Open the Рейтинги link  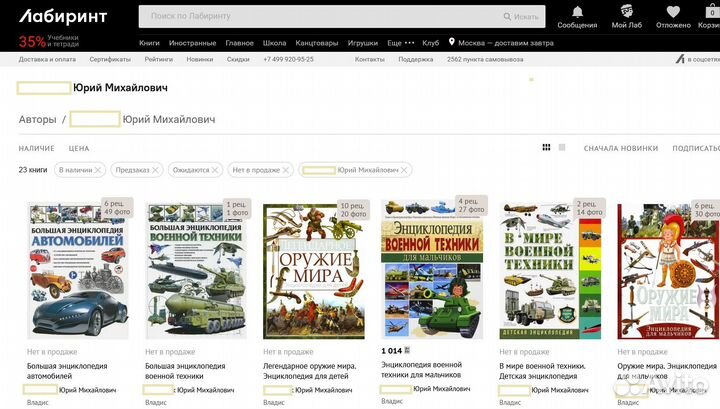[x=159, y=59]
